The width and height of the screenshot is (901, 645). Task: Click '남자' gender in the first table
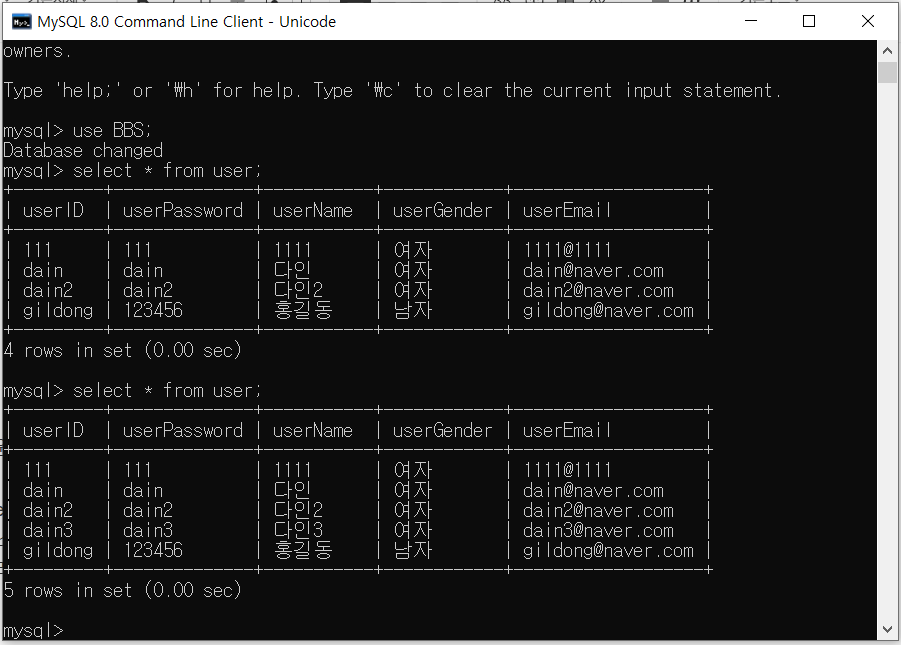coord(413,310)
